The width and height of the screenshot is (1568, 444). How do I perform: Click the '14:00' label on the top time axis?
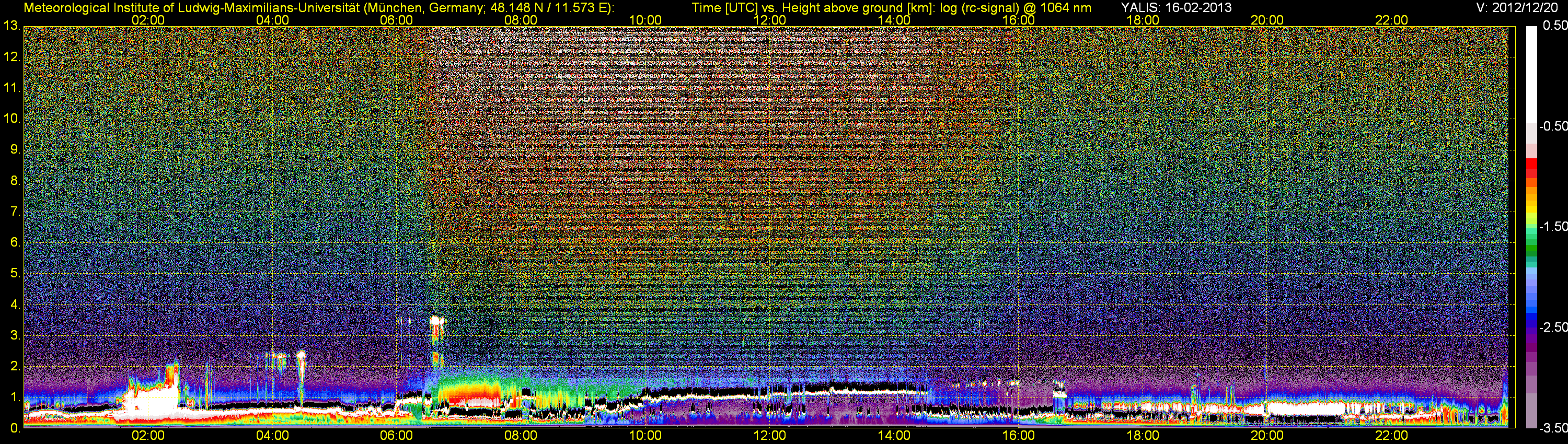894,20
